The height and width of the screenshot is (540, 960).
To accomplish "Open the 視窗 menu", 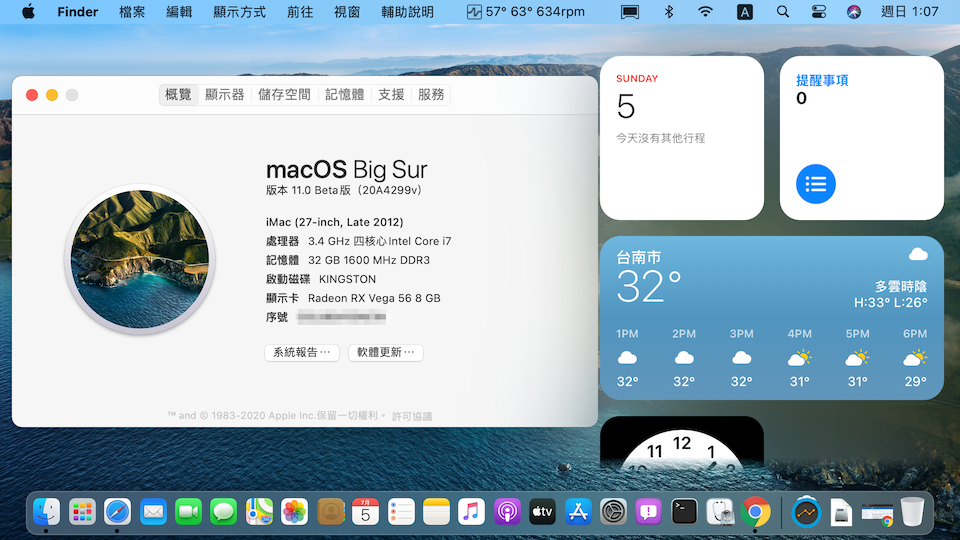I will click(x=347, y=12).
